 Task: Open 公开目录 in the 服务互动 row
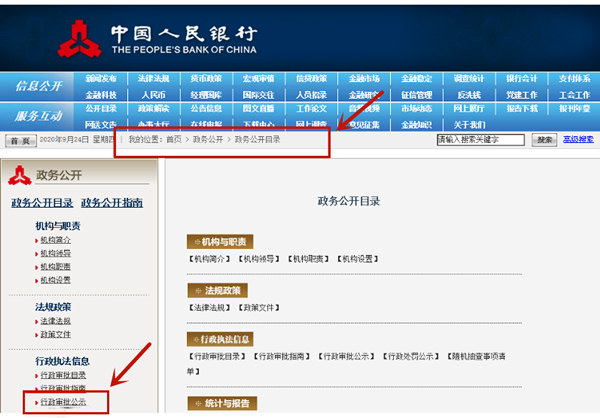[x=101, y=109]
